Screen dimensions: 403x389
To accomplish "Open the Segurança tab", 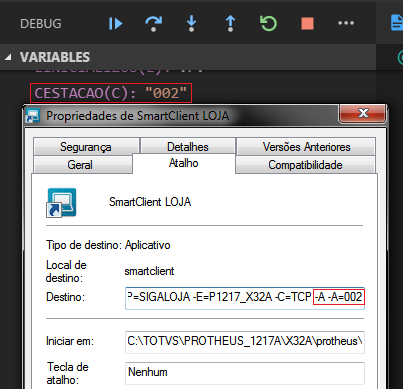I will [x=86, y=146].
